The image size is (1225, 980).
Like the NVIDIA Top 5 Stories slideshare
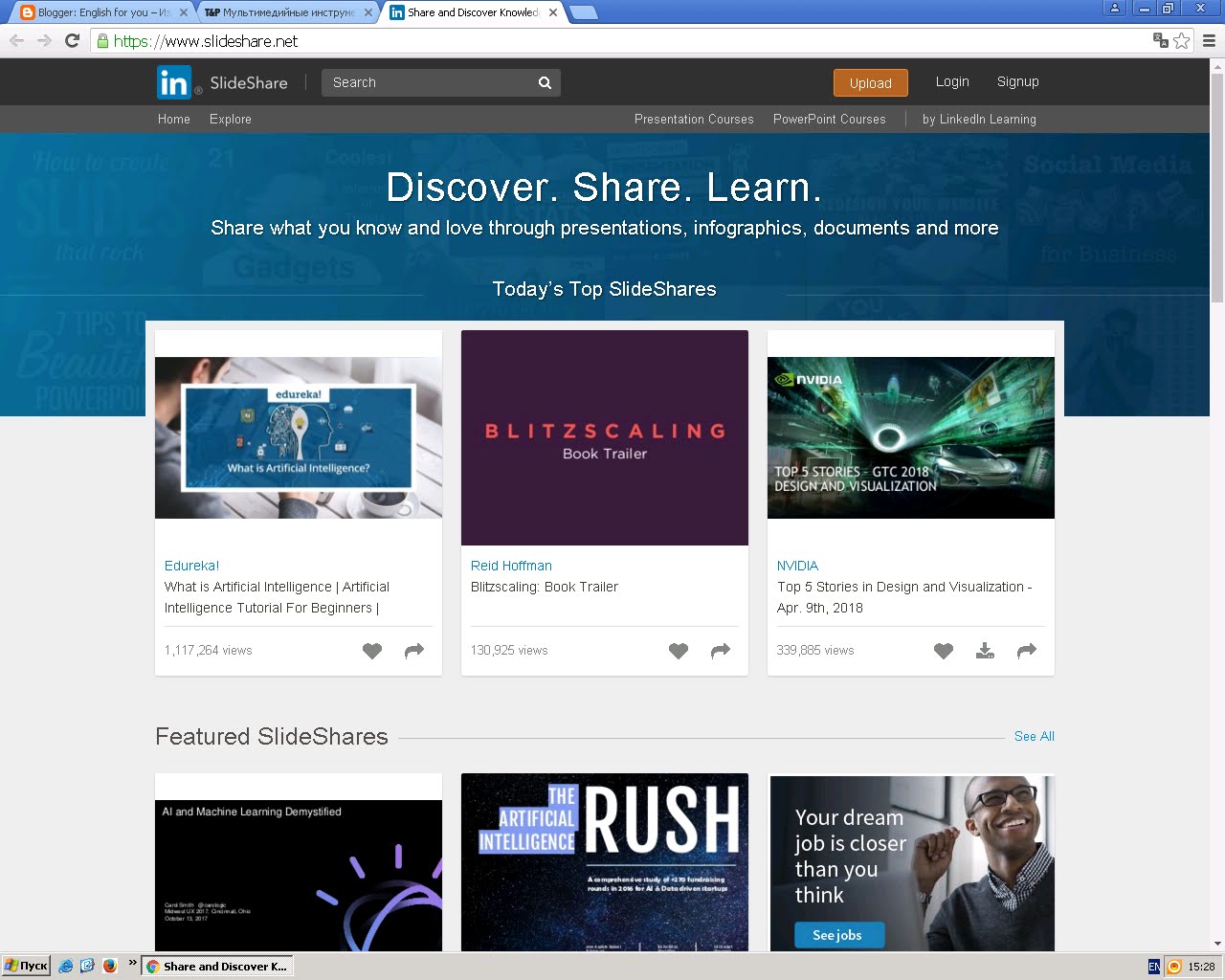[944, 651]
